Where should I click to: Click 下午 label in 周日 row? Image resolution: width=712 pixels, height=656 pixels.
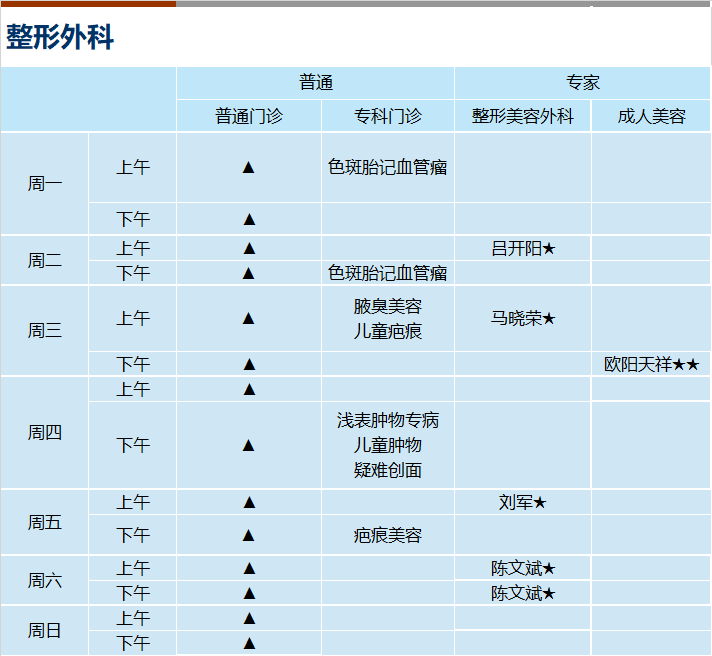(x=133, y=643)
